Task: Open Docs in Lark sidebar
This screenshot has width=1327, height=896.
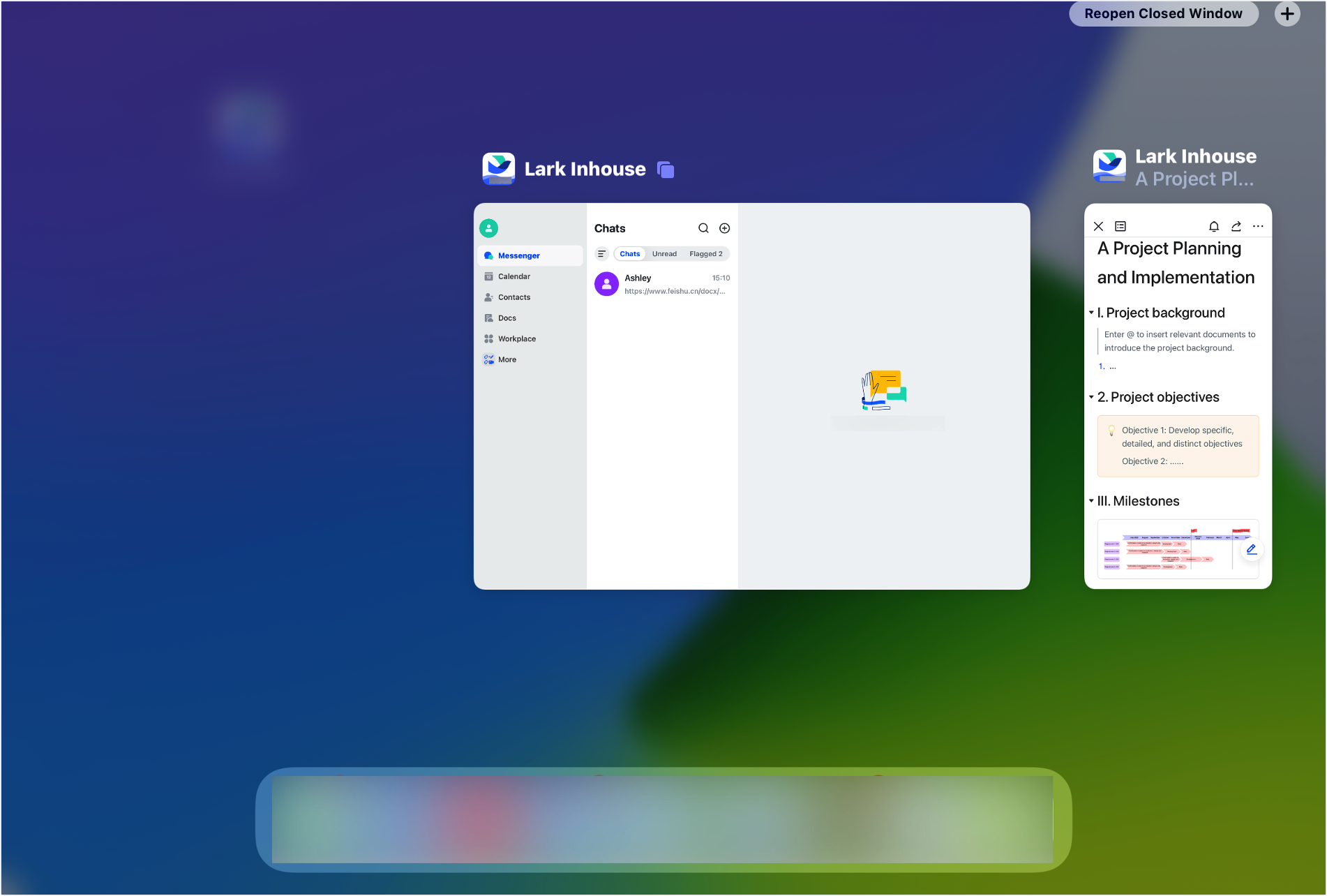Action: tap(530, 318)
